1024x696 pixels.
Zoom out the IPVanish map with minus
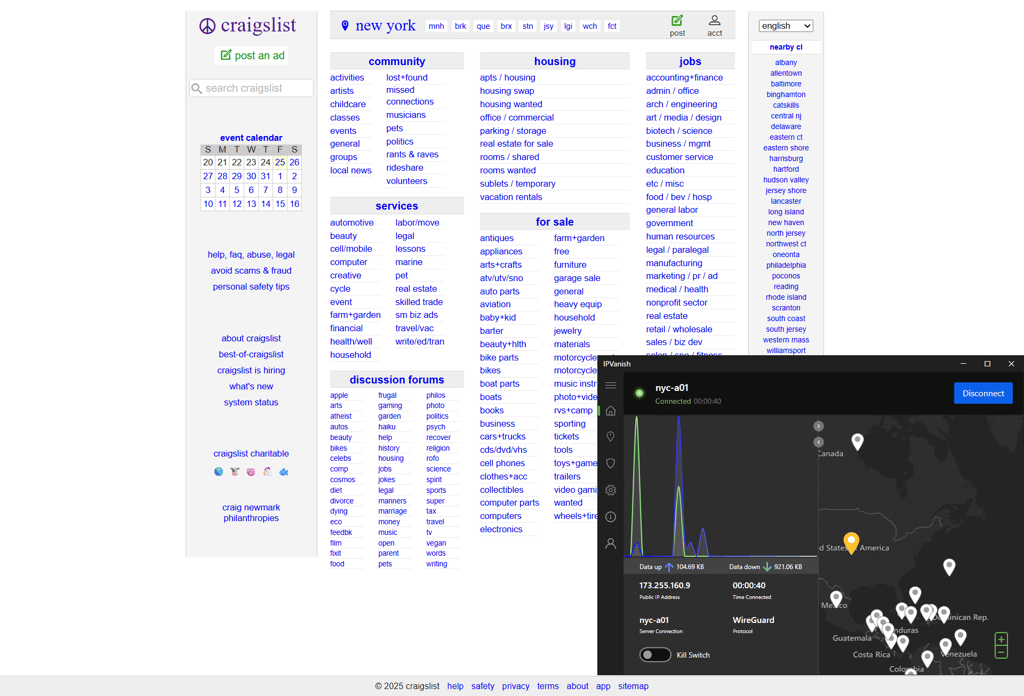tap(1001, 652)
